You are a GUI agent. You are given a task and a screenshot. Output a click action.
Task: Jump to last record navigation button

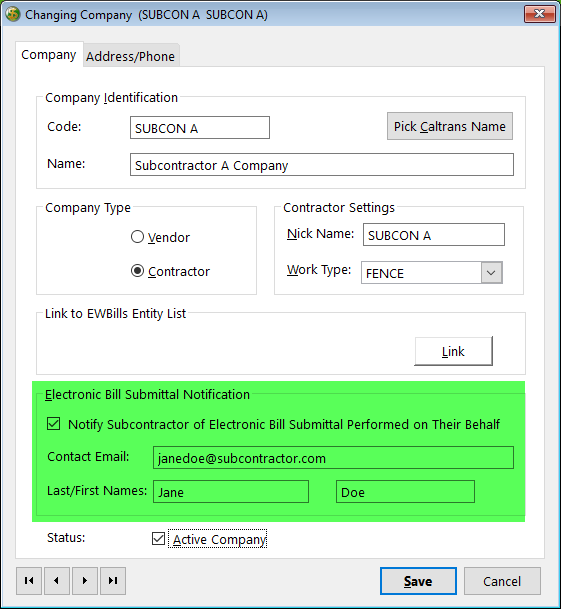click(x=113, y=581)
